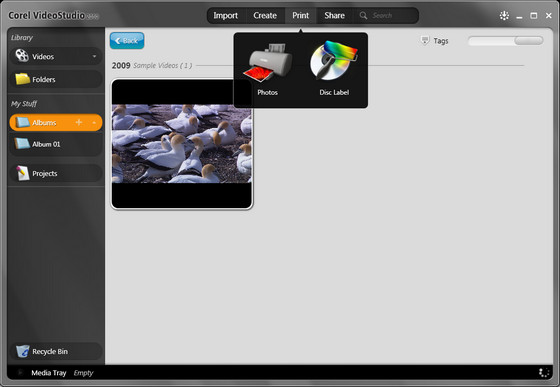Click the Albums book icon
Image resolution: width=560 pixels, height=387 pixels.
[x=22, y=122]
